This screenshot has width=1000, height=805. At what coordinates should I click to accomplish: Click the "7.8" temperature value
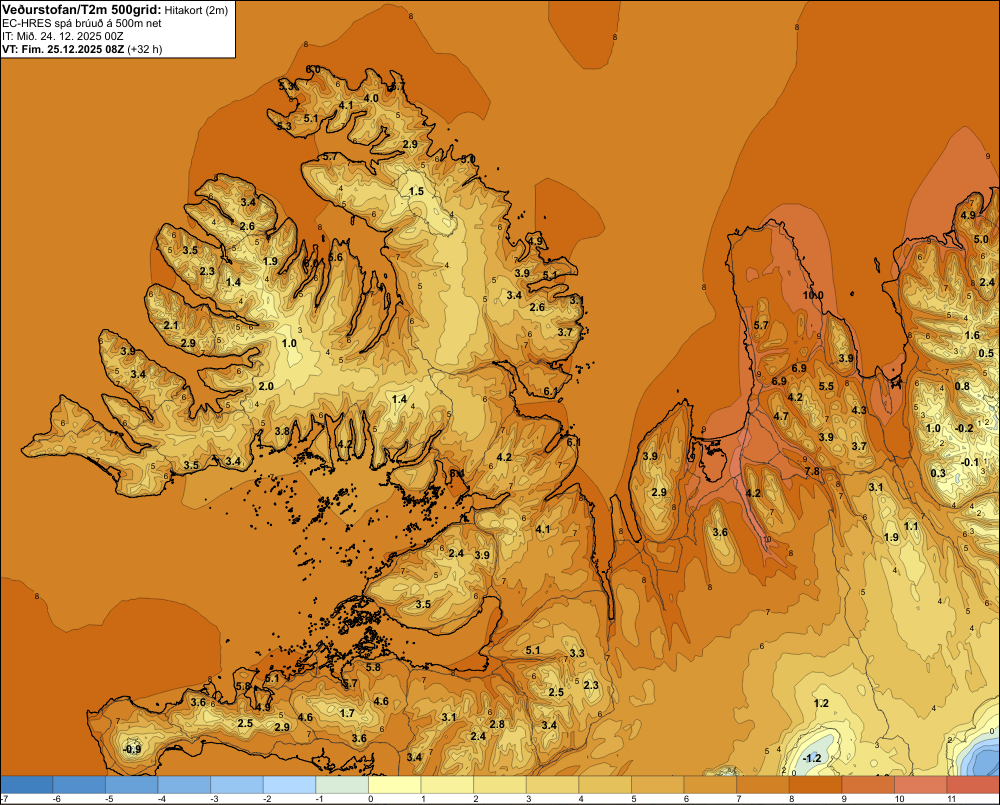pos(812,471)
